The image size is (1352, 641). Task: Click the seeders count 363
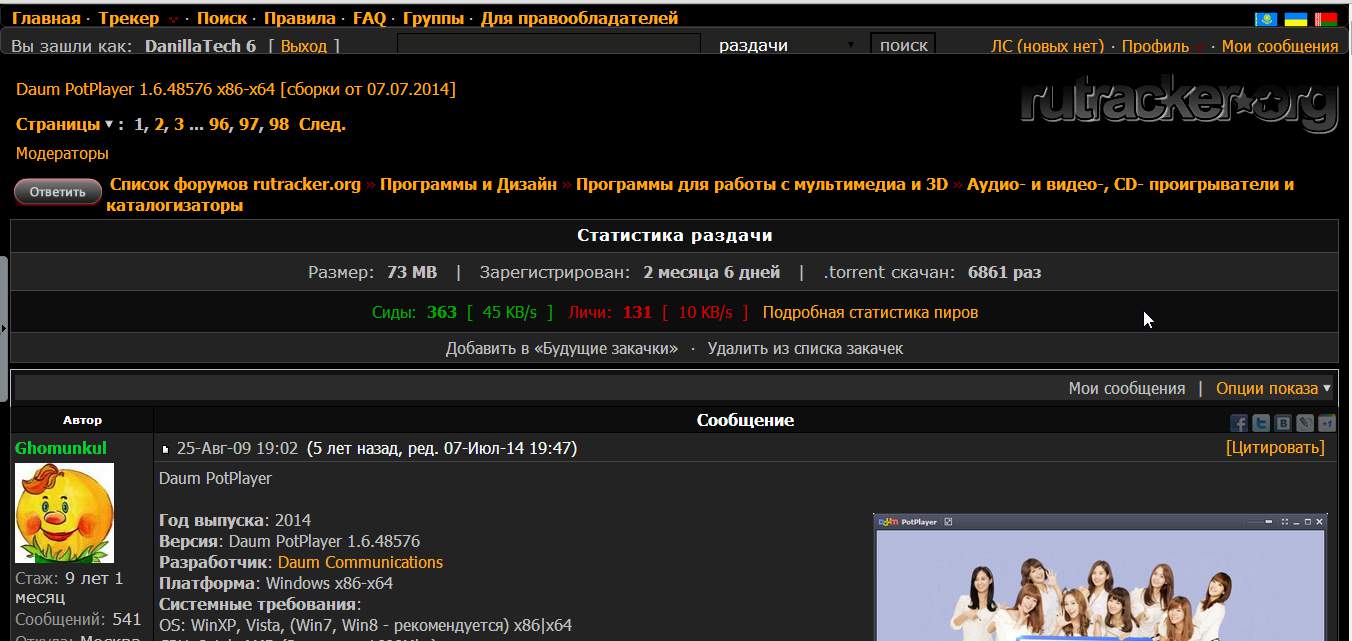tap(441, 312)
